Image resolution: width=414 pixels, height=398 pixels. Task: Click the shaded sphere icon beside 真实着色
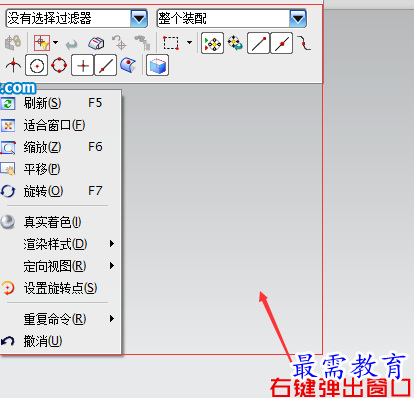pyautogui.click(x=7, y=222)
